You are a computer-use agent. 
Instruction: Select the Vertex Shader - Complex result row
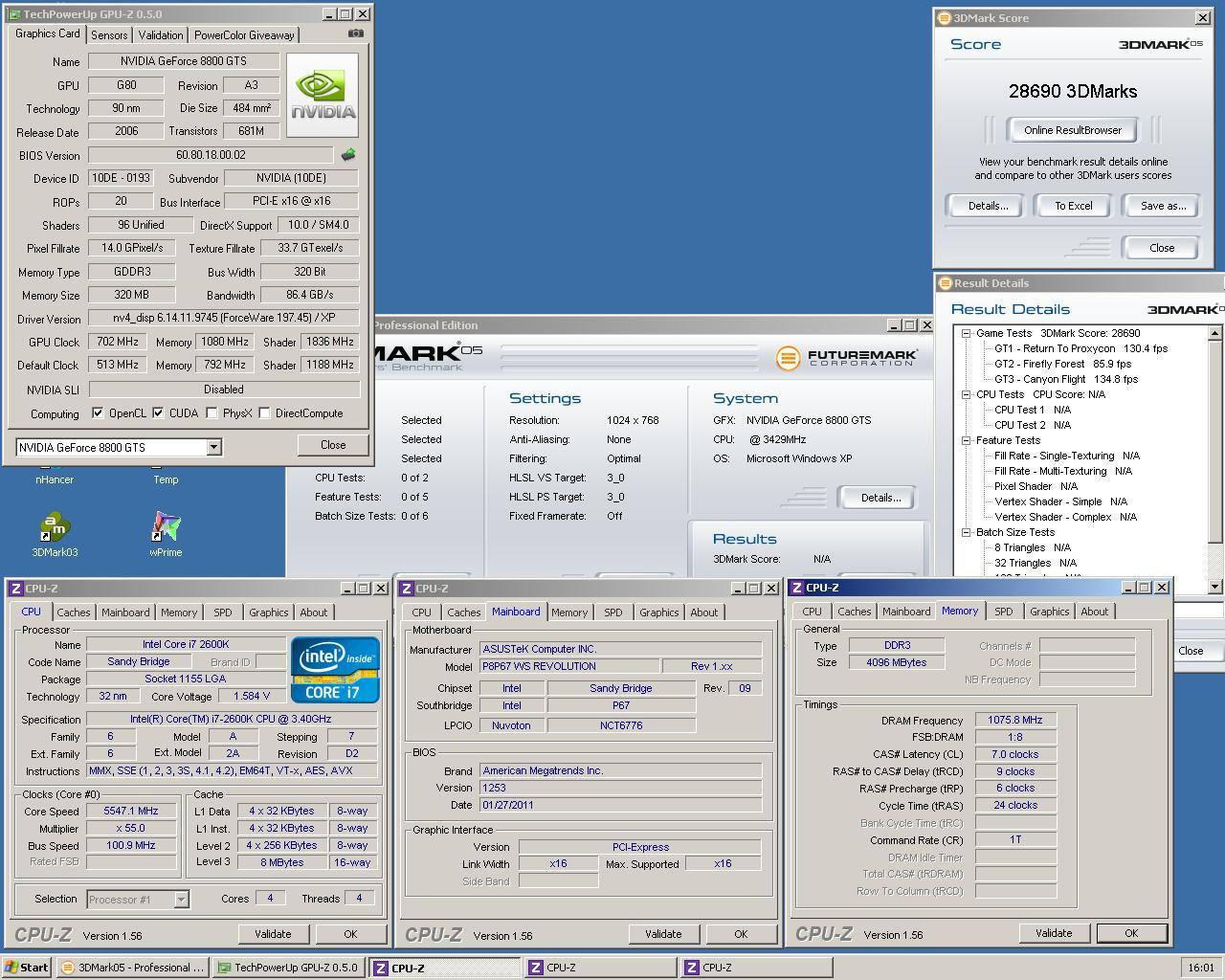click(x=1065, y=517)
